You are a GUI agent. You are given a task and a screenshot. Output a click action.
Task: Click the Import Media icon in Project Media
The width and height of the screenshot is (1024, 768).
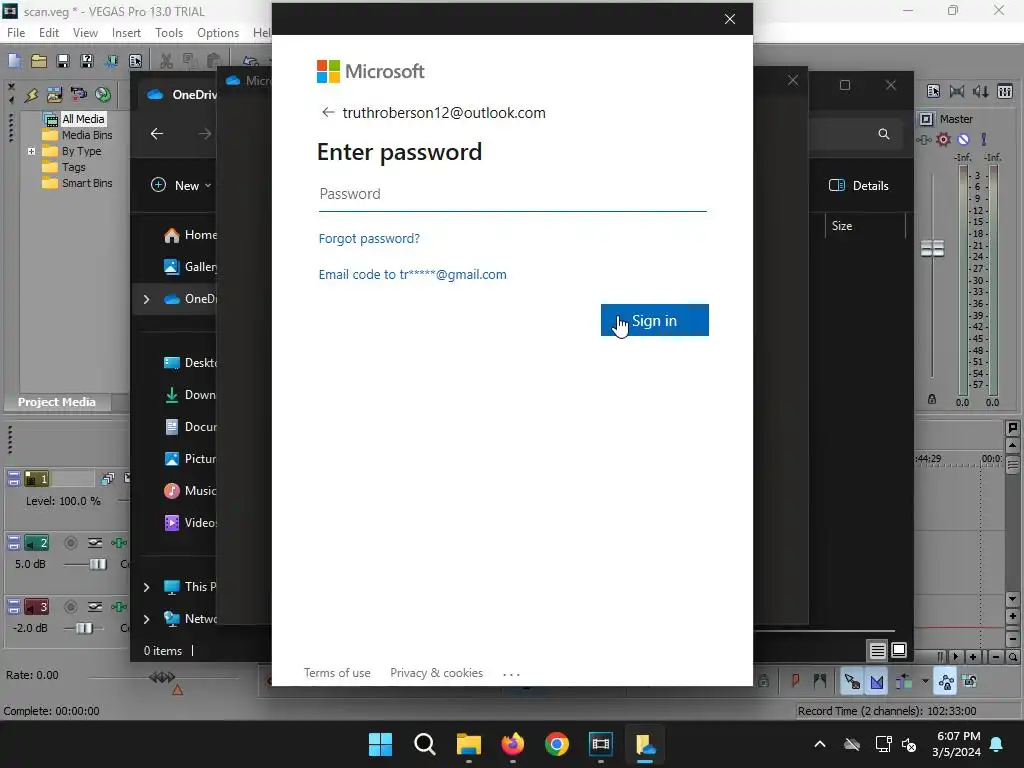click(x=55, y=95)
